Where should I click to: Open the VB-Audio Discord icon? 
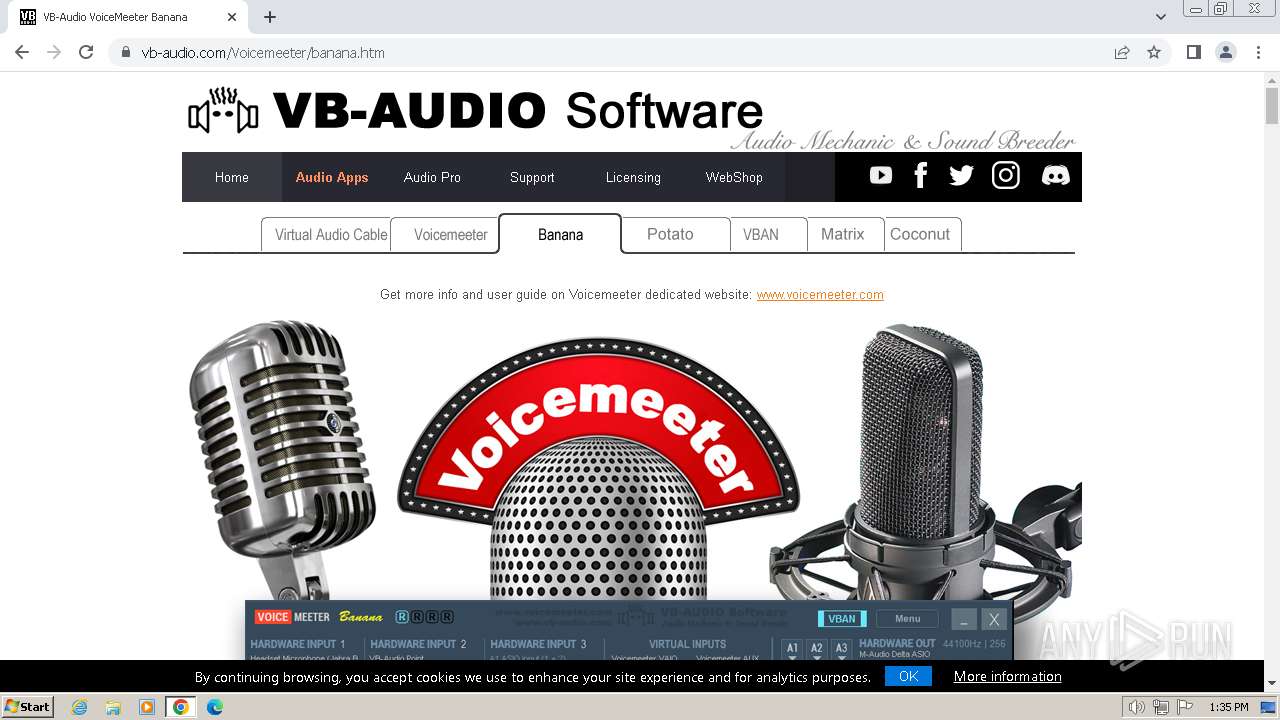click(x=1055, y=176)
